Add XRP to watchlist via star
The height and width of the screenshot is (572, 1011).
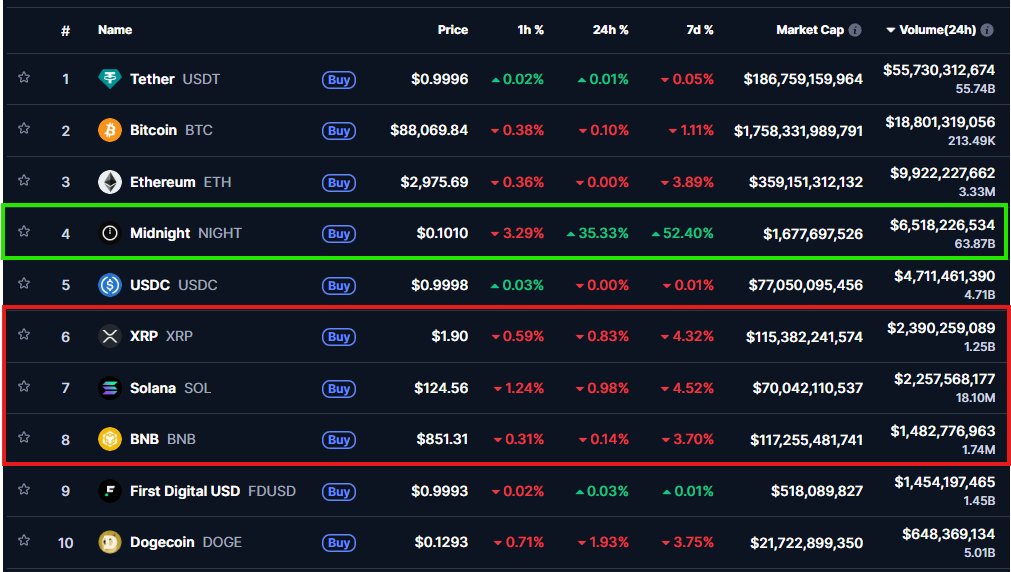(x=24, y=335)
